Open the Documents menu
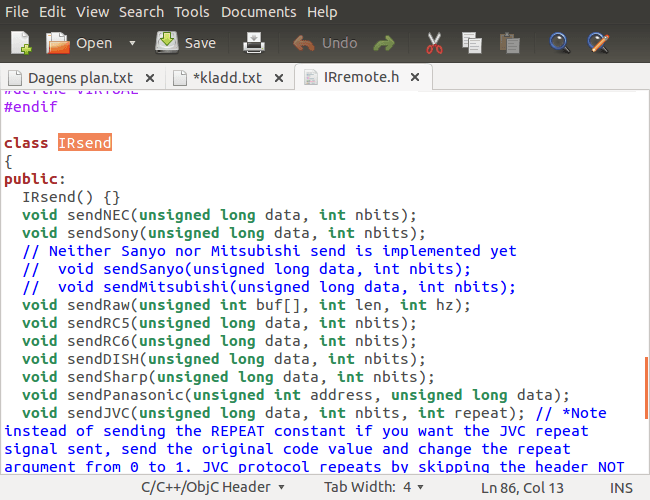650x500 pixels. [x=258, y=12]
